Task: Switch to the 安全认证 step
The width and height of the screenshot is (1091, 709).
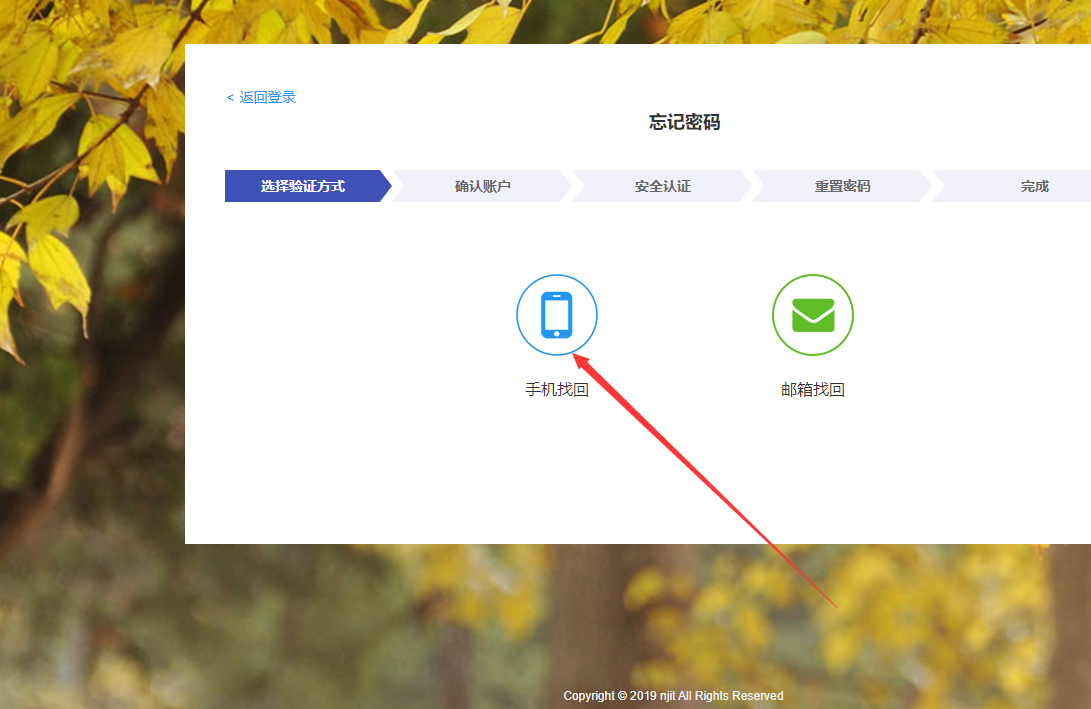Action: tap(662, 186)
